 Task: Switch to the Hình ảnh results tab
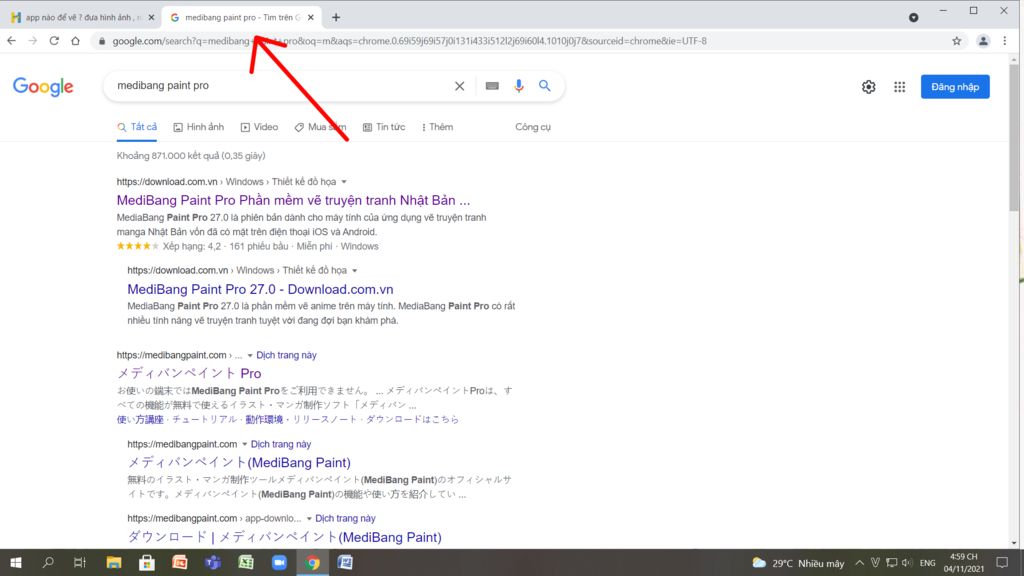pyautogui.click(x=199, y=127)
